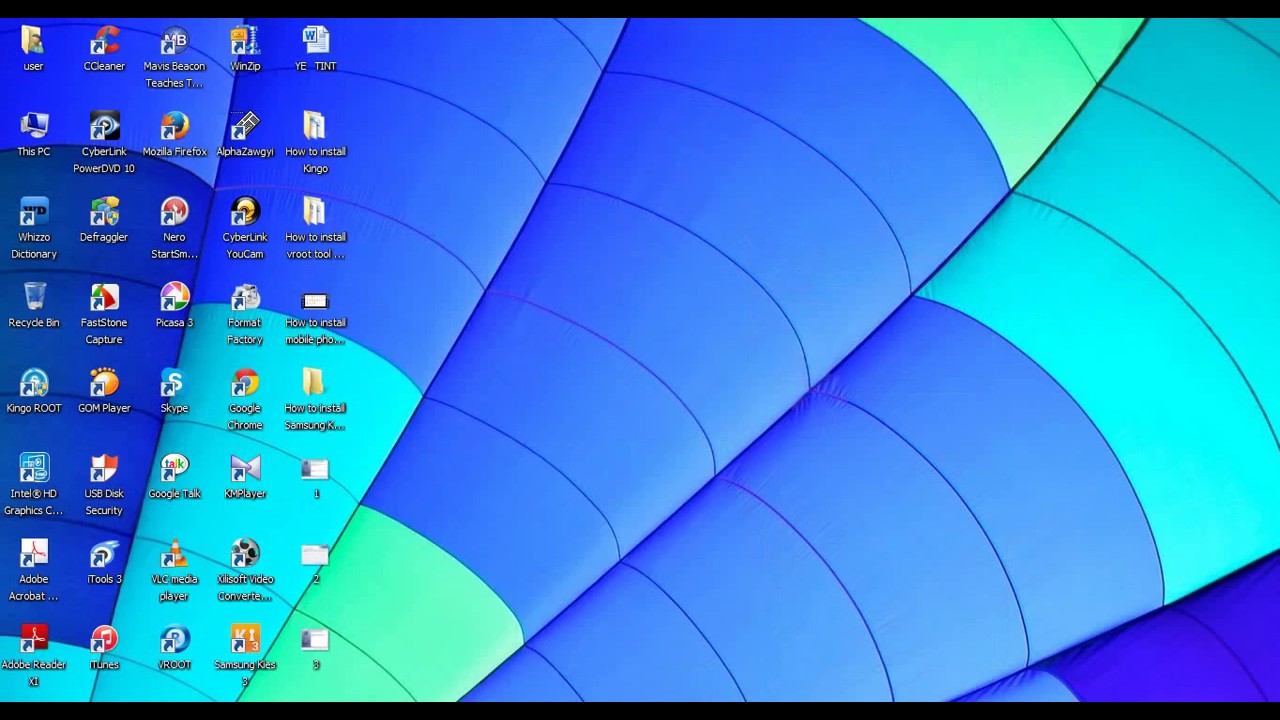Launch Whizzo Dictionary
Screen dimensions: 1280x720
(x=33, y=213)
